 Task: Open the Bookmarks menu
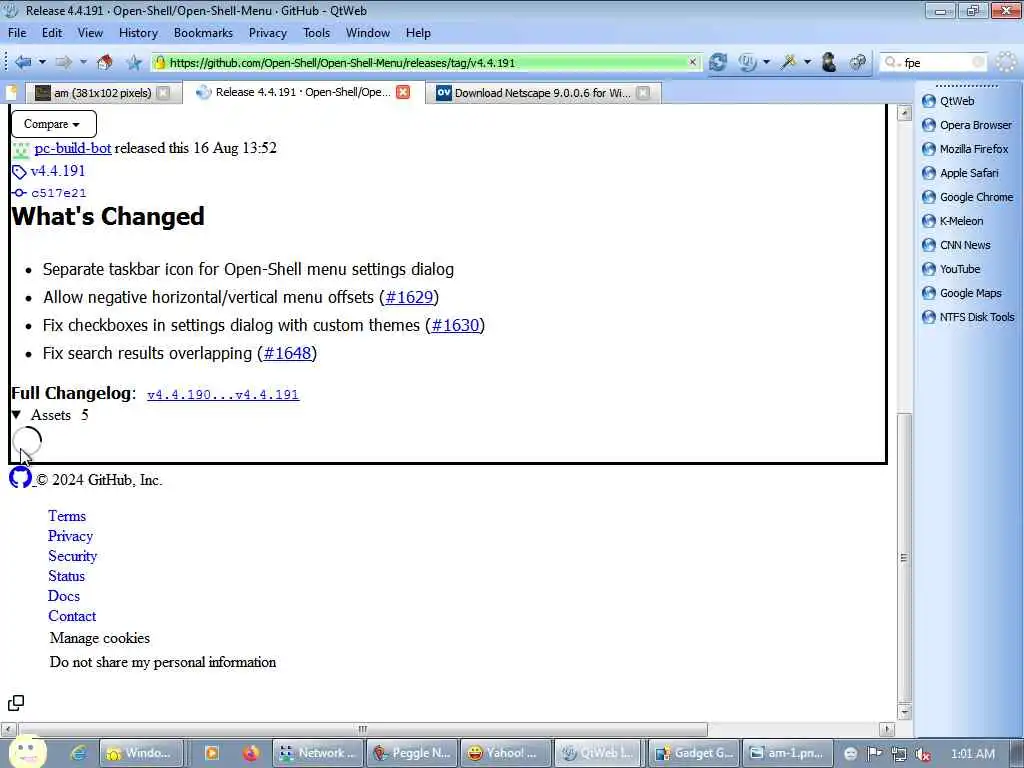203,33
